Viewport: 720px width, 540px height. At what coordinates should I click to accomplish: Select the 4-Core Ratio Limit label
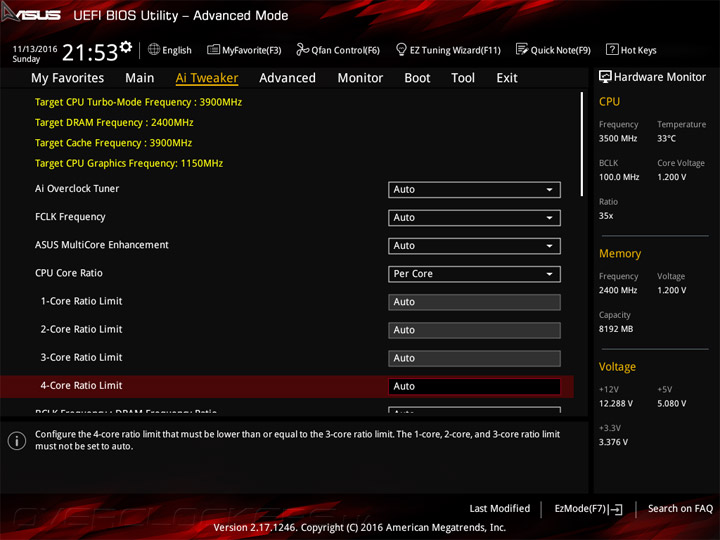(81, 385)
